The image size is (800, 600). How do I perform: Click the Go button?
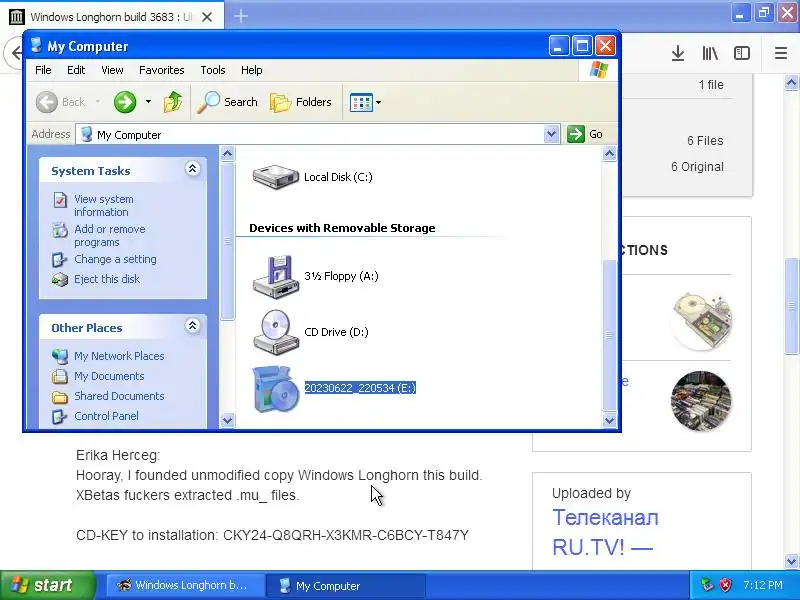pos(586,134)
